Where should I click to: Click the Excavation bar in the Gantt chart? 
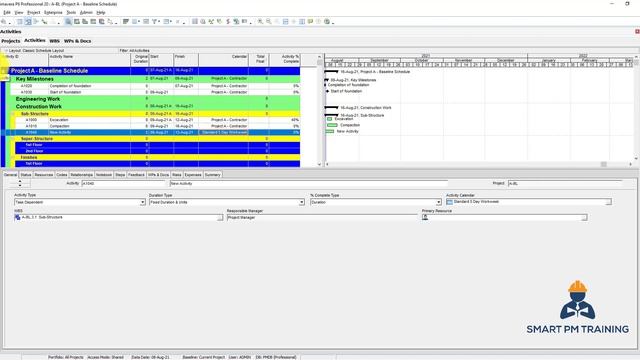[x=329, y=119]
